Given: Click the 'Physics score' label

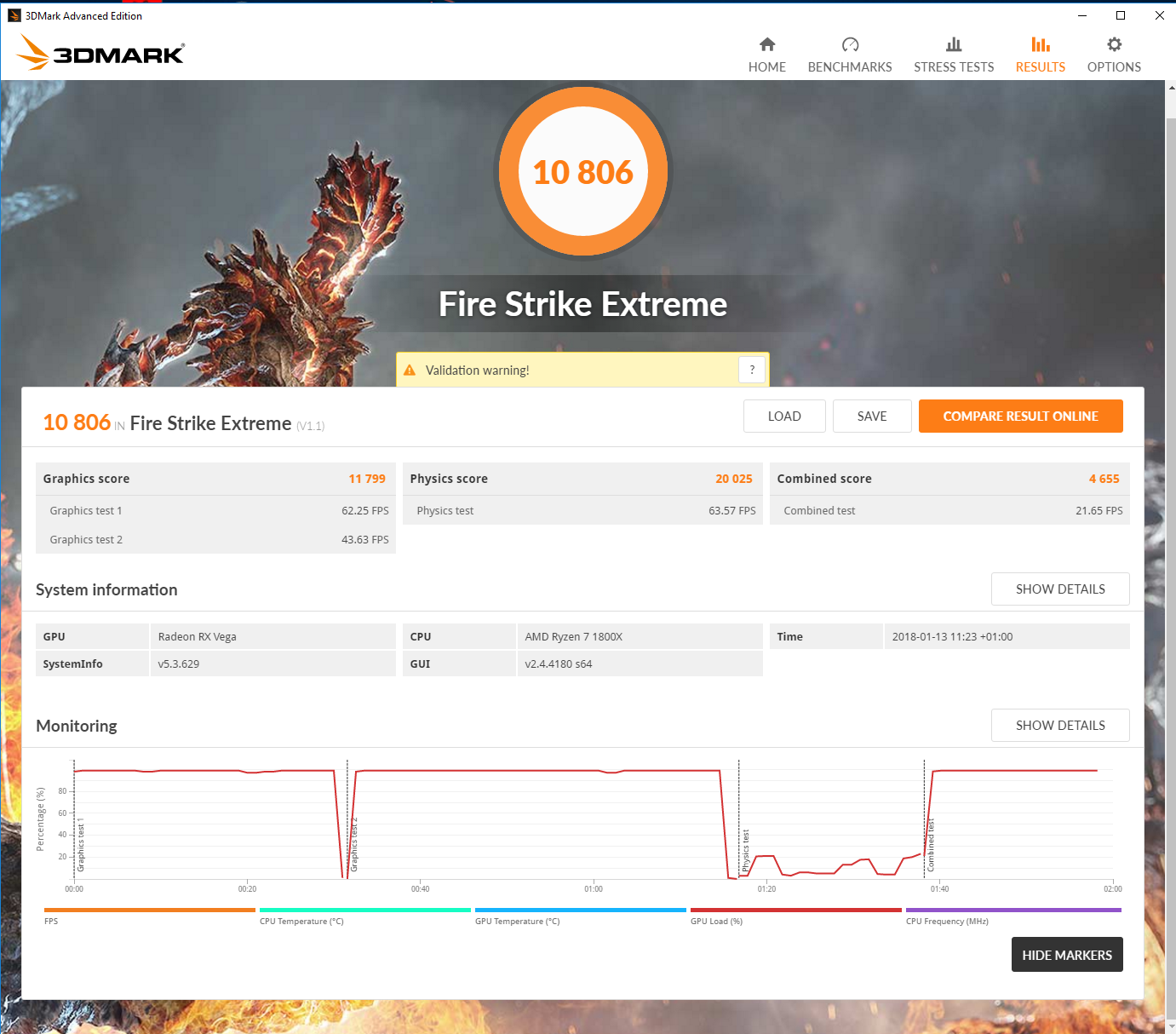Looking at the screenshot, I should pos(449,479).
